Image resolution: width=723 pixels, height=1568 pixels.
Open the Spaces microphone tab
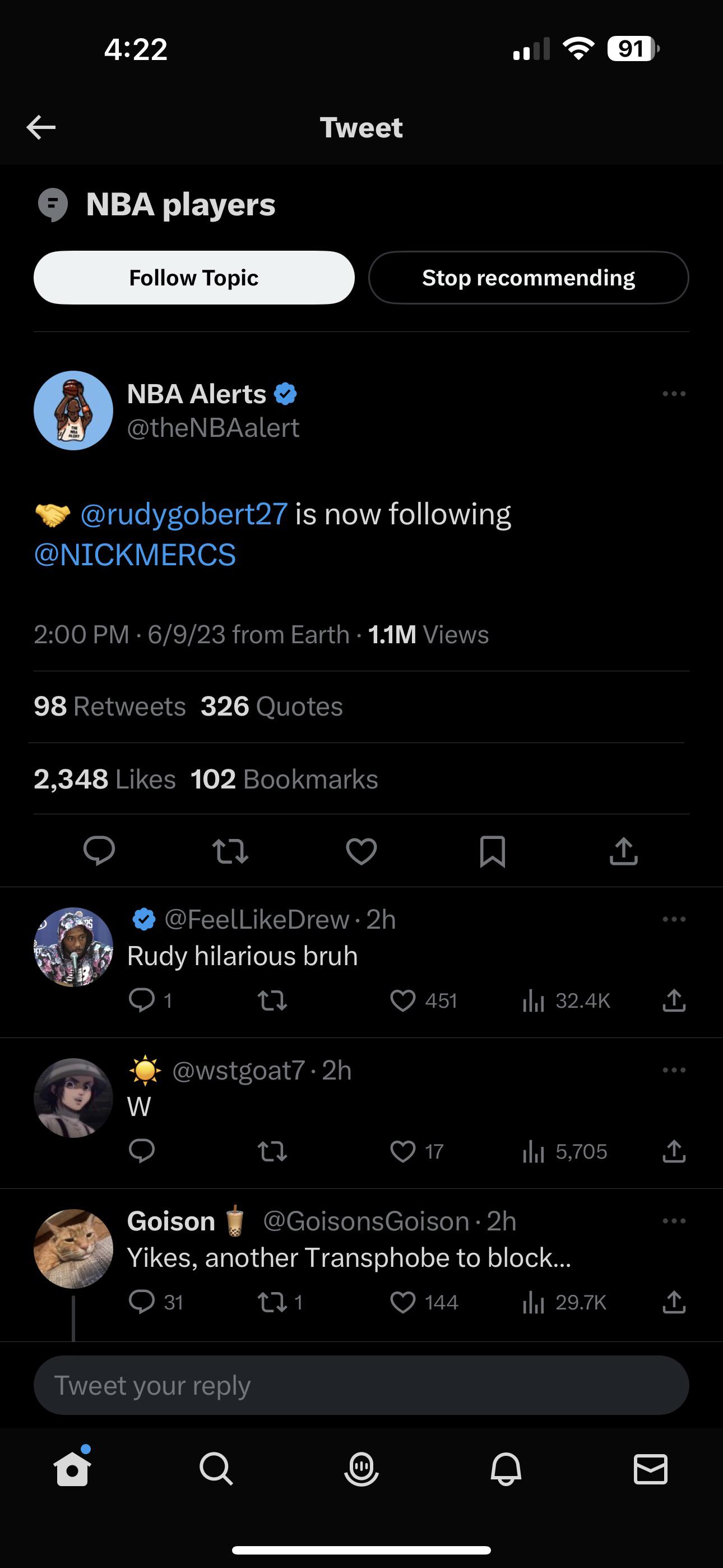click(x=361, y=1469)
